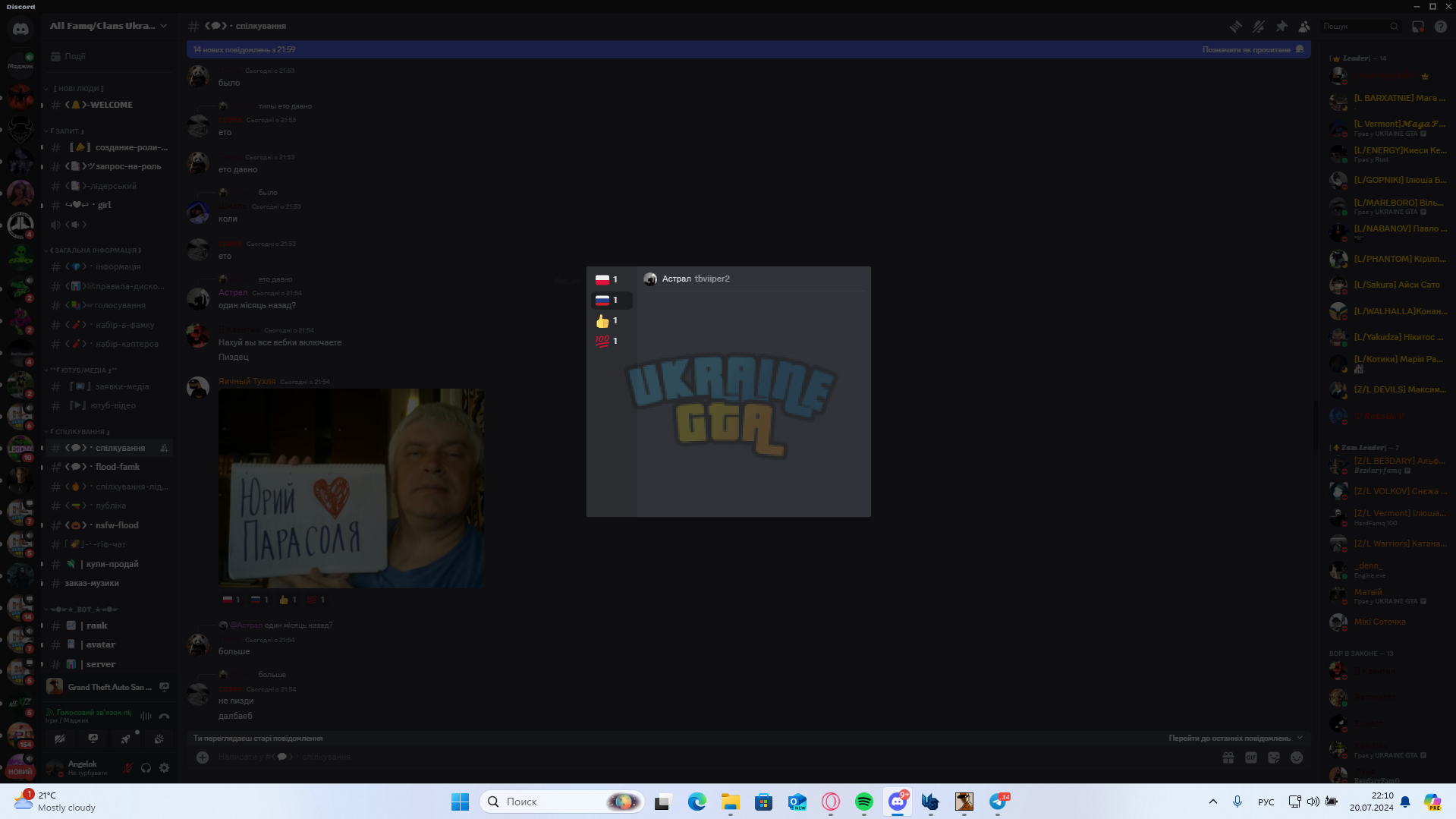Open the rank bot channel
Viewport: 1456px width, 819px height.
pos(108,625)
